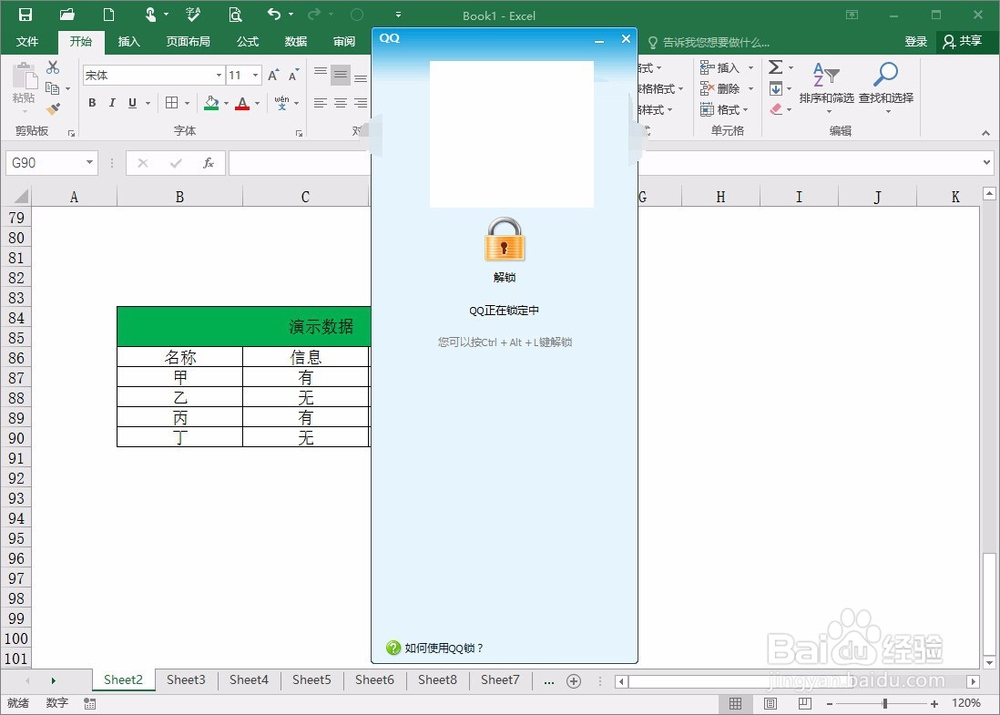This screenshot has width=1000, height=715.
Task: Click the Save icon in quick access toolbar
Action: pyautogui.click(x=25, y=15)
